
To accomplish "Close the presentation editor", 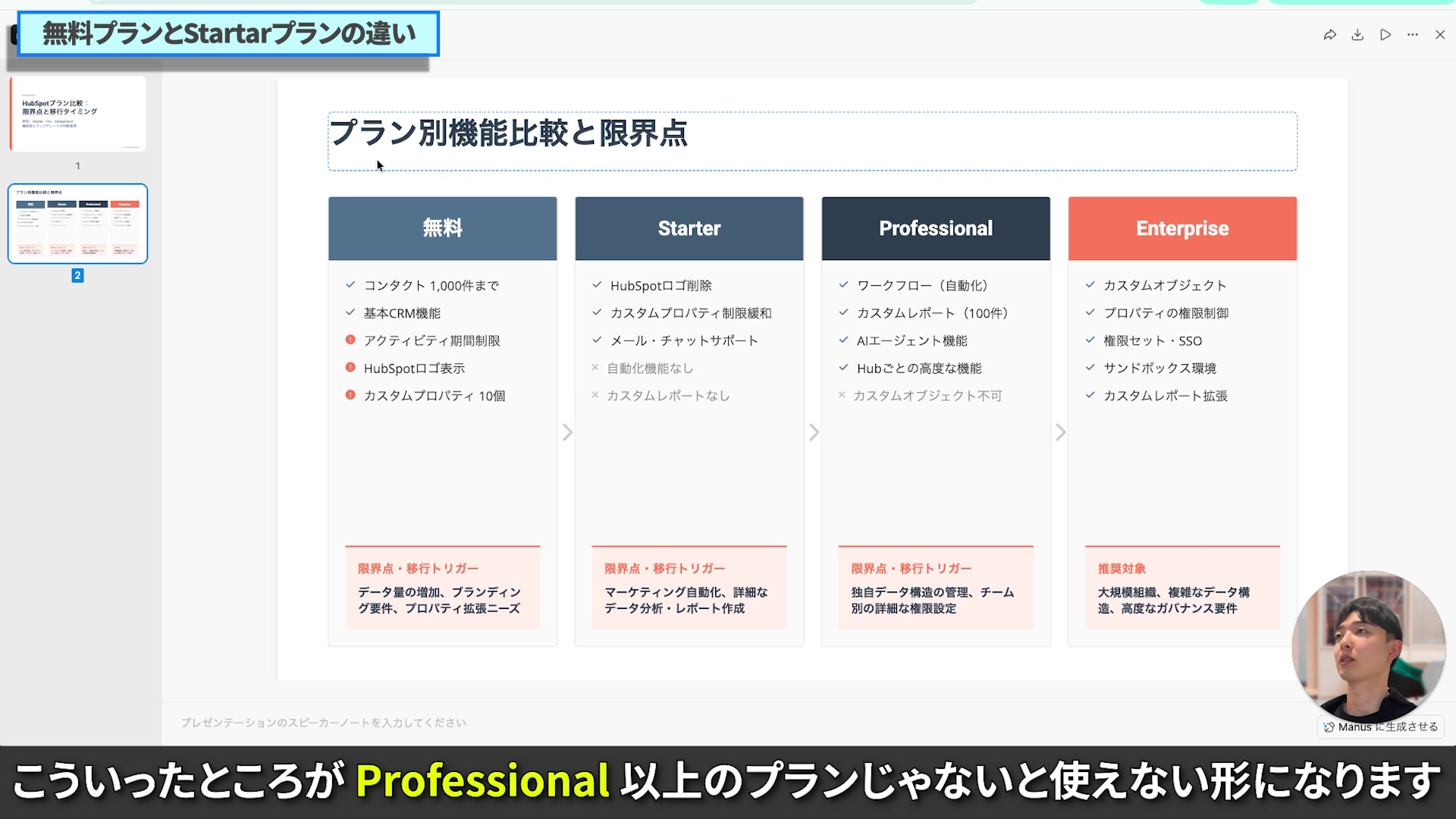I will (1439, 34).
